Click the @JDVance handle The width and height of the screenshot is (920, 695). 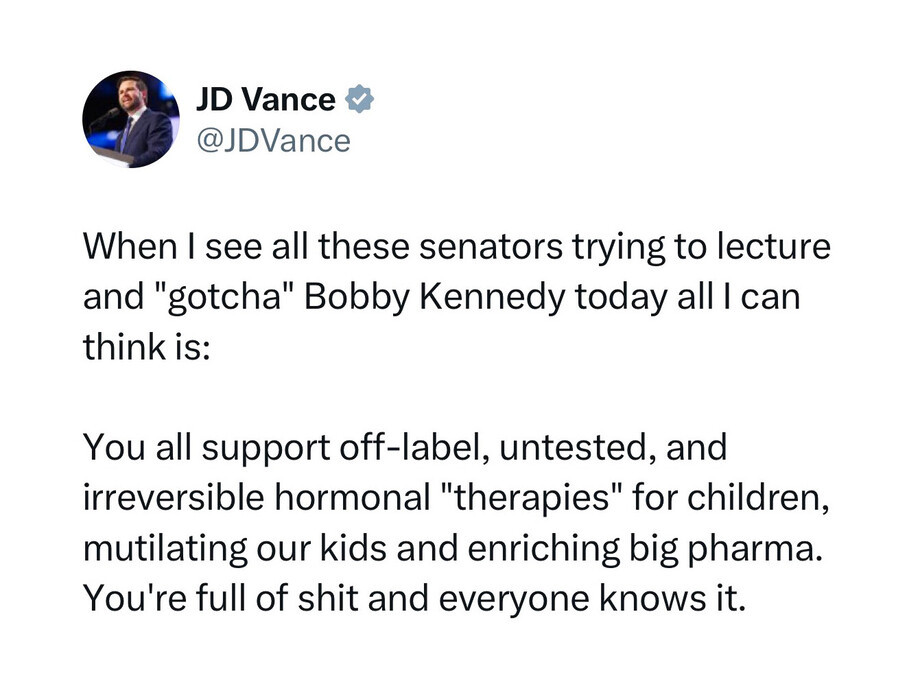[x=274, y=141]
